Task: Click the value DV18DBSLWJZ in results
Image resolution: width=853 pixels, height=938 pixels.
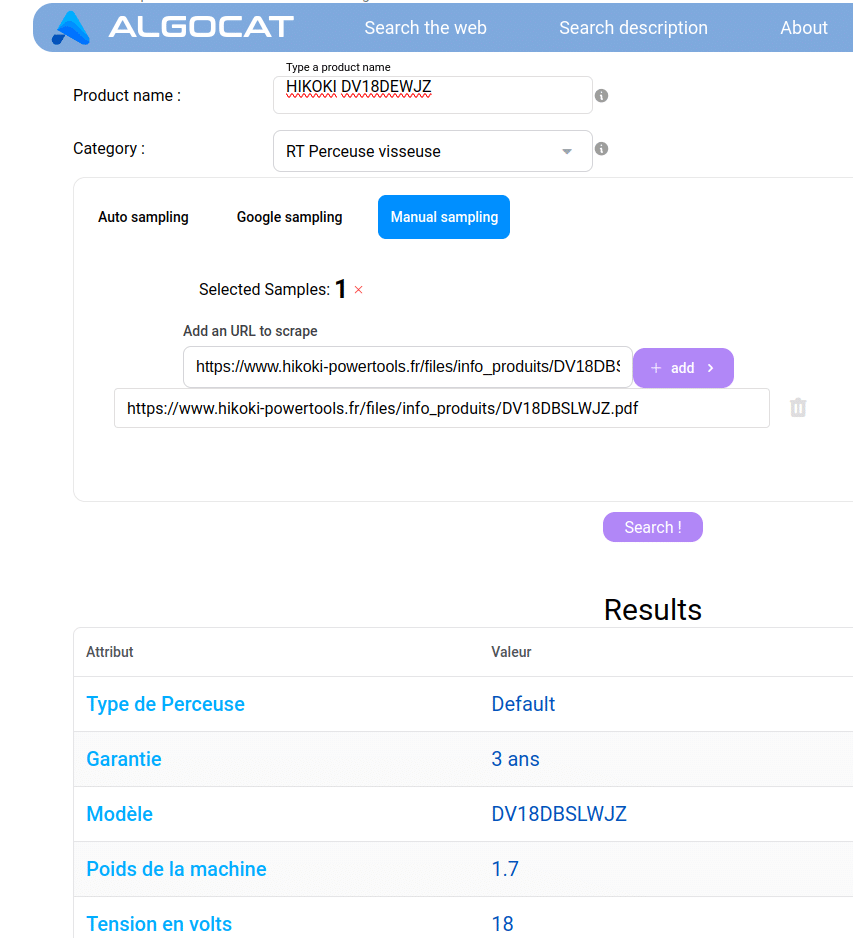Action: pyautogui.click(x=559, y=814)
